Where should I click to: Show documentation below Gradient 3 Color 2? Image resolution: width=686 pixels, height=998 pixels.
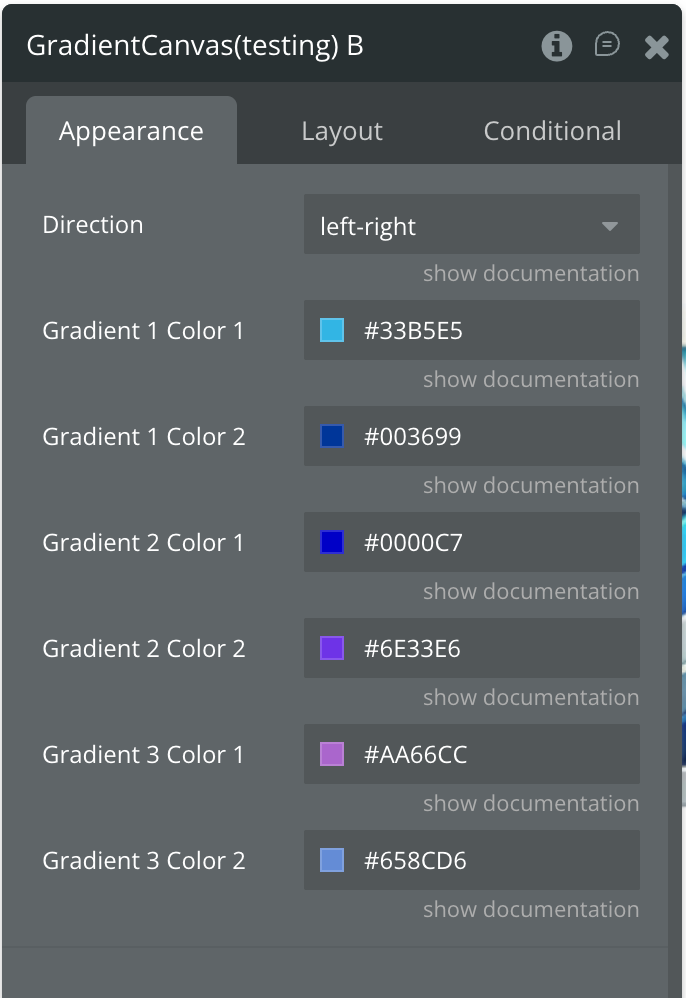pyautogui.click(x=530, y=910)
